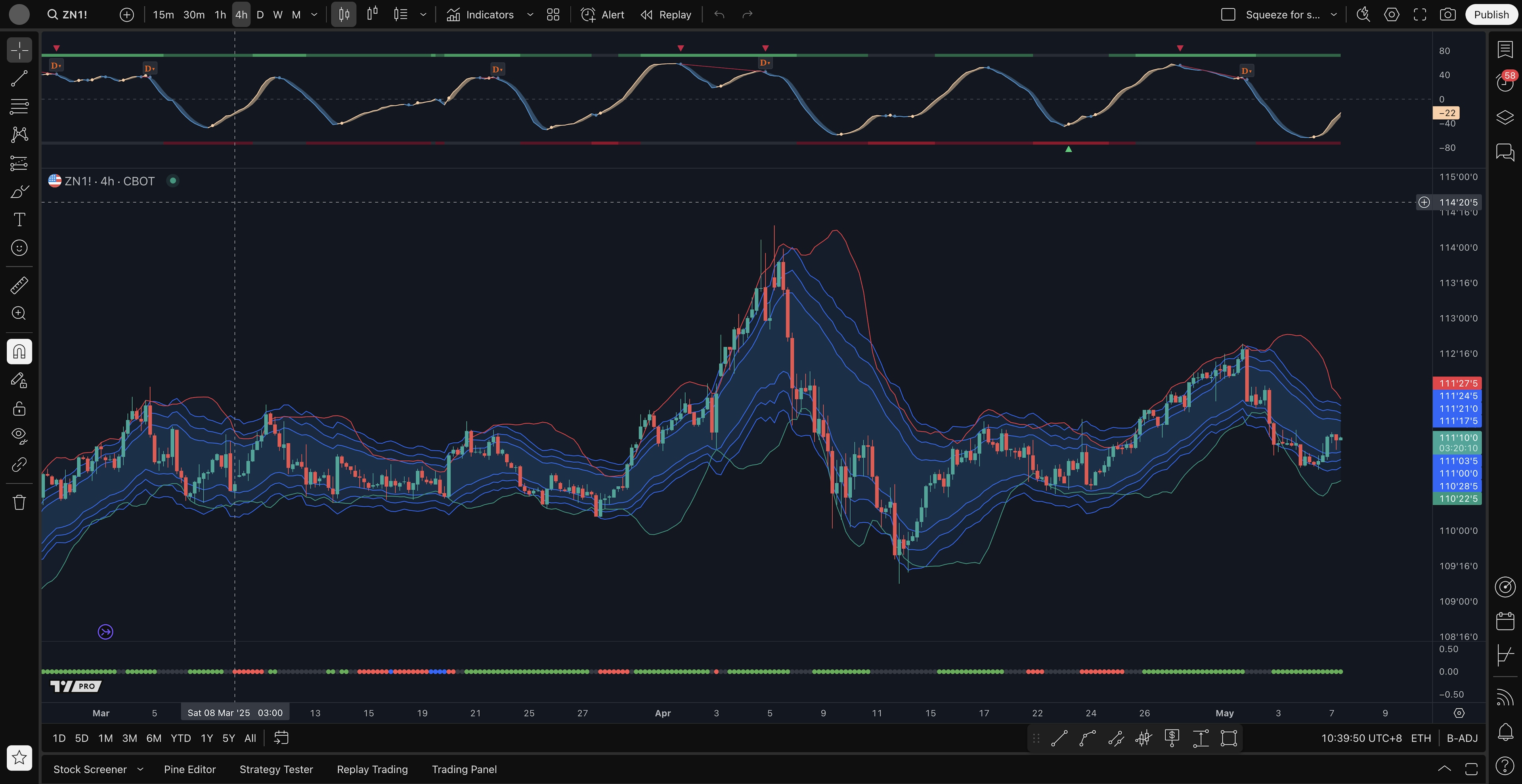Open the Alerts bell panel
This screenshot has width=1522, height=784.
[1505, 732]
